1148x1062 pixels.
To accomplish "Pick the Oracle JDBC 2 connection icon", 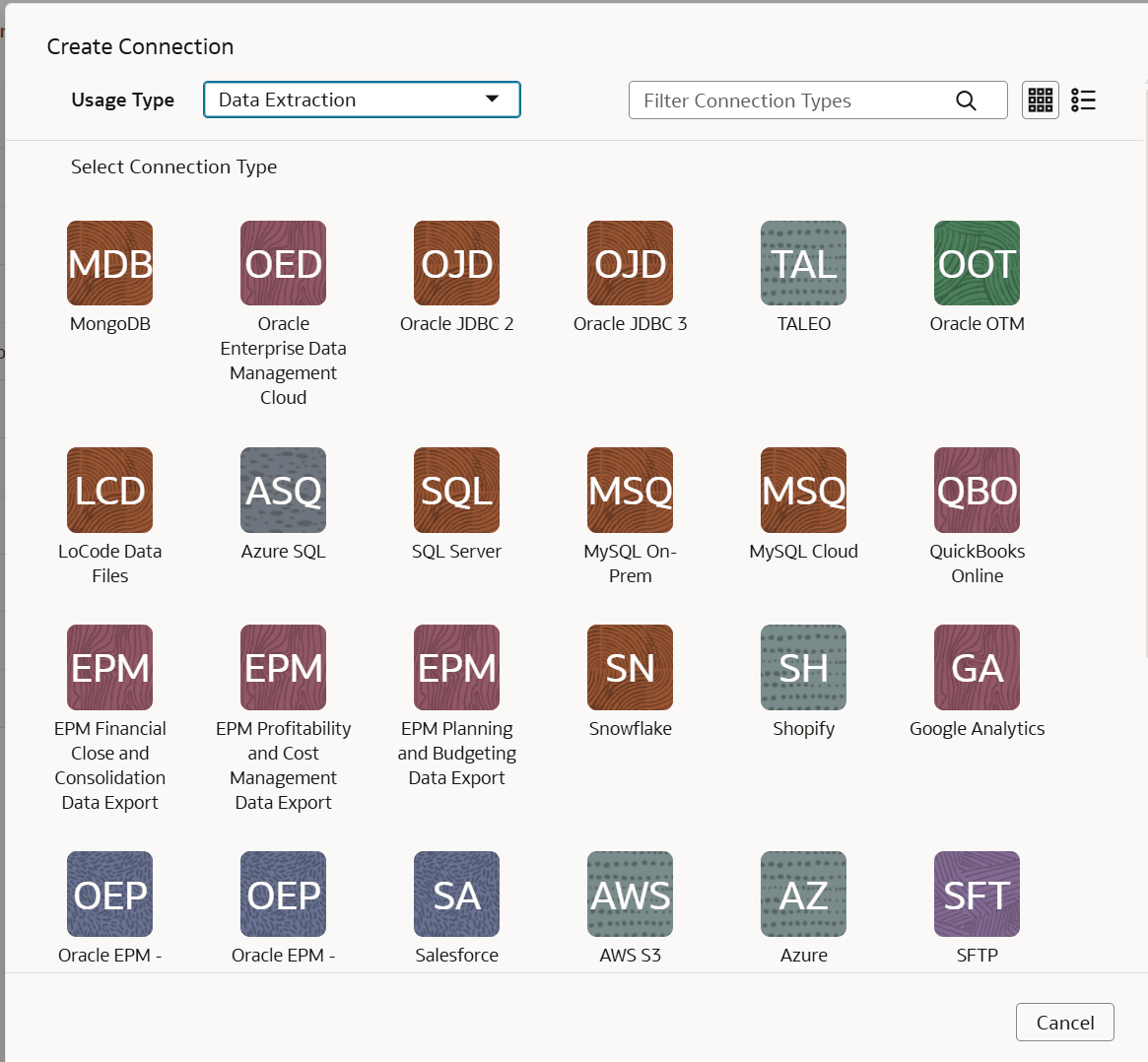I will pyautogui.click(x=457, y=263).
